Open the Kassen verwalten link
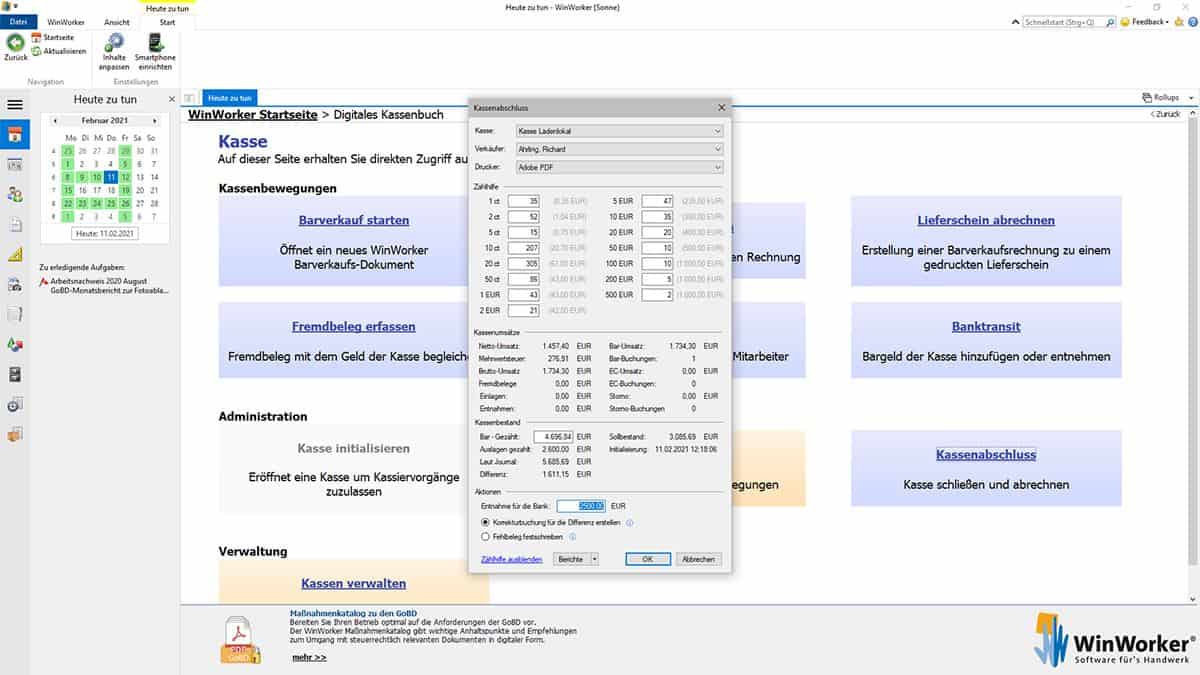1200x675 pixels. click(354, 583)
